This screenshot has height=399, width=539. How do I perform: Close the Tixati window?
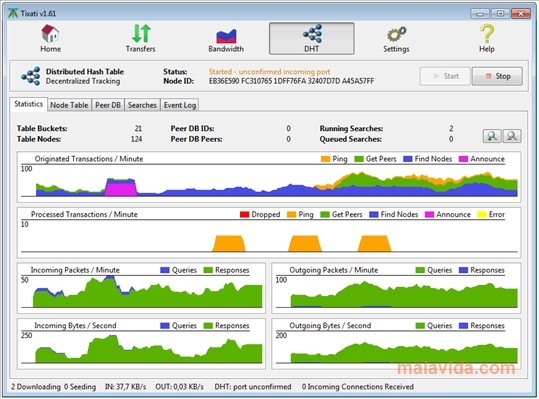(x=521, y=14)
